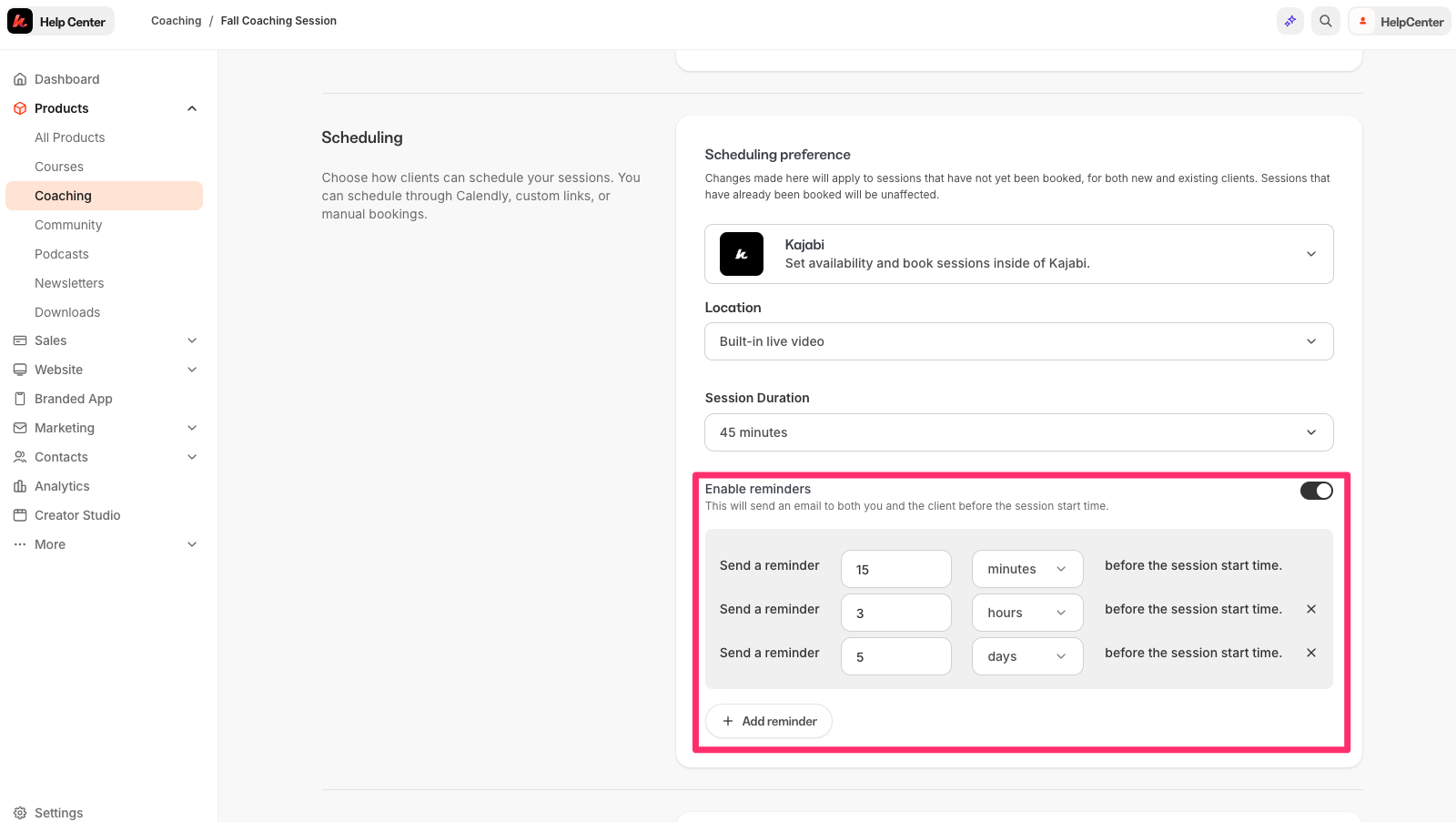Viewport: 1456px width, 822px height.
Task: Click the Add reminder button
Action: (x=769, y=721)
